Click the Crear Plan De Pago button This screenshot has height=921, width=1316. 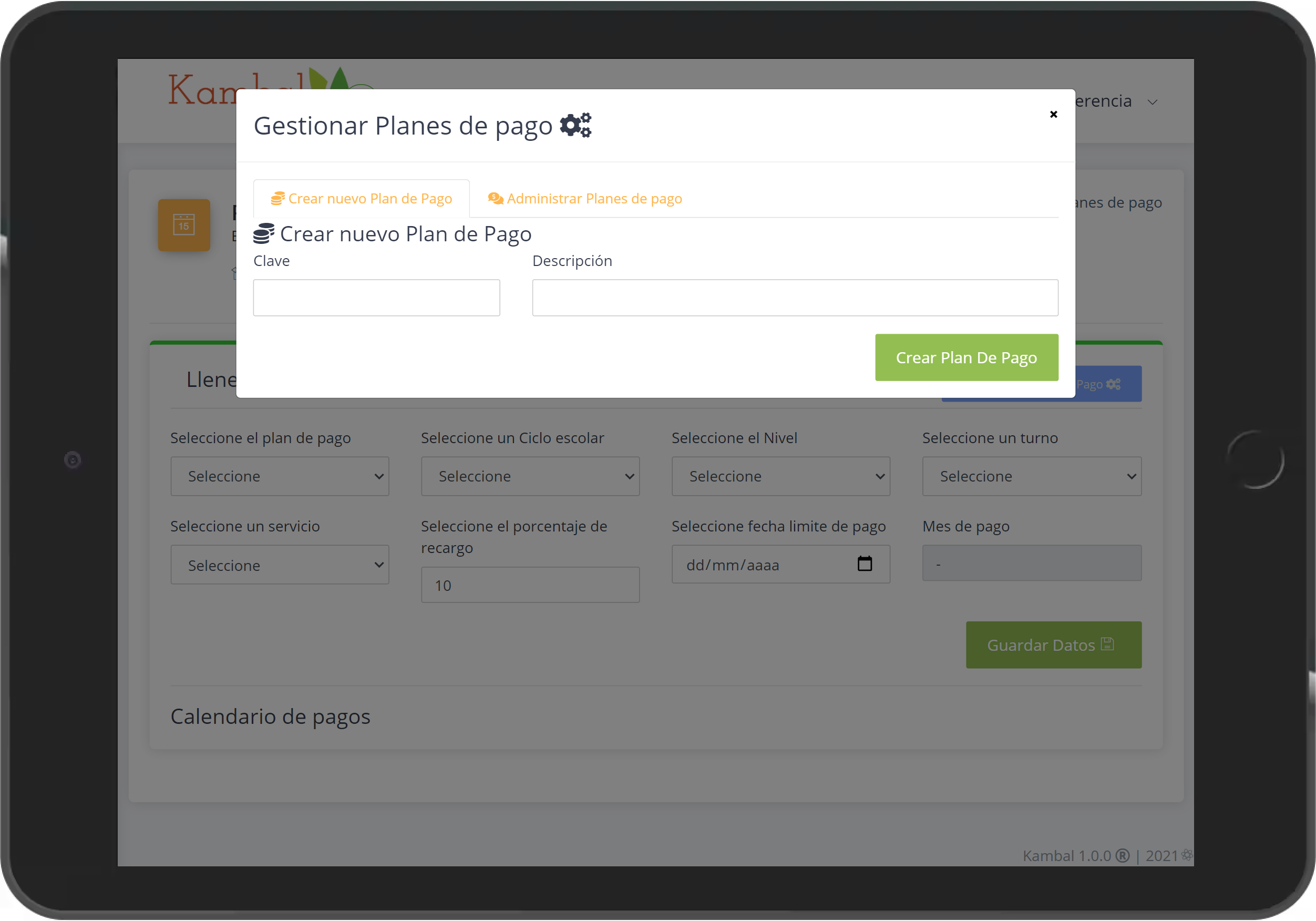point(967,357)
